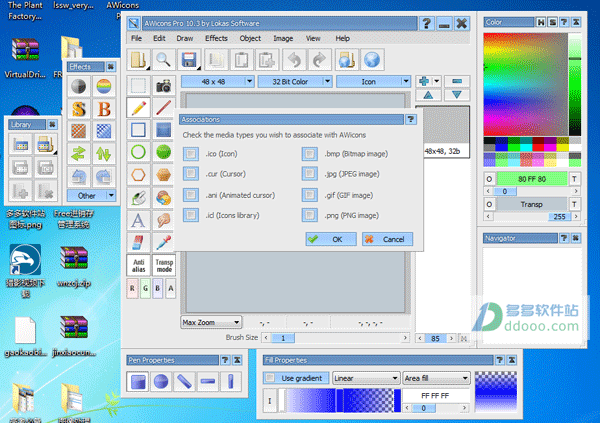This screenshot has width=600, height=423.
Task: Check the .jpg (JPEG image) box
Action: 310,174
